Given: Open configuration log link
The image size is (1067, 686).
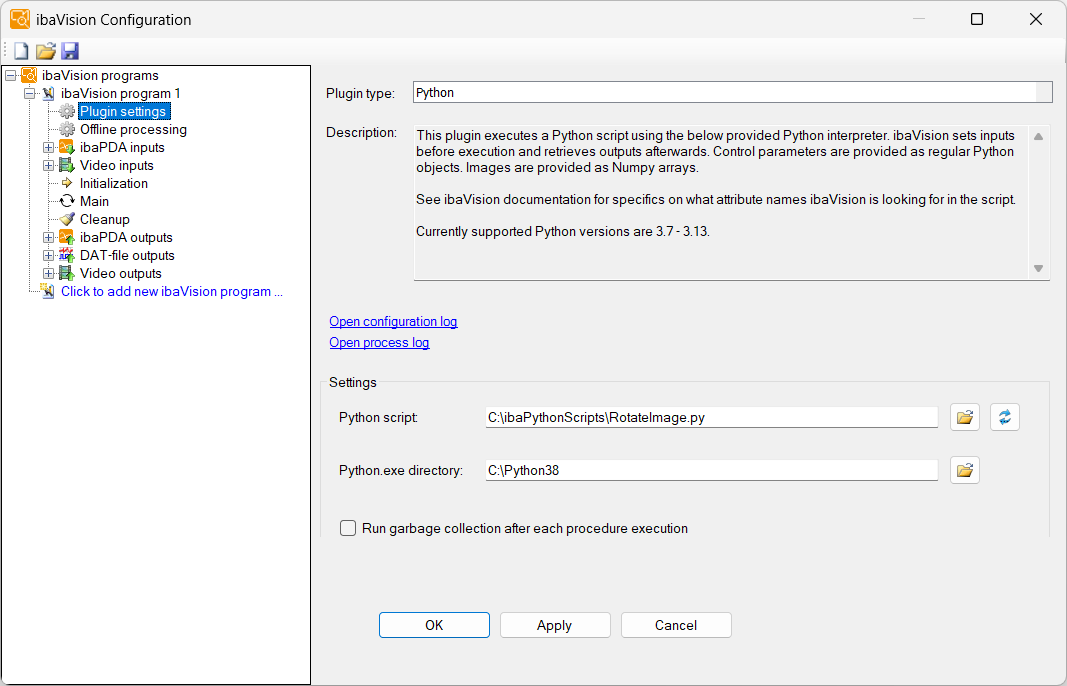Looking at the screenshot, I should 393,321.
